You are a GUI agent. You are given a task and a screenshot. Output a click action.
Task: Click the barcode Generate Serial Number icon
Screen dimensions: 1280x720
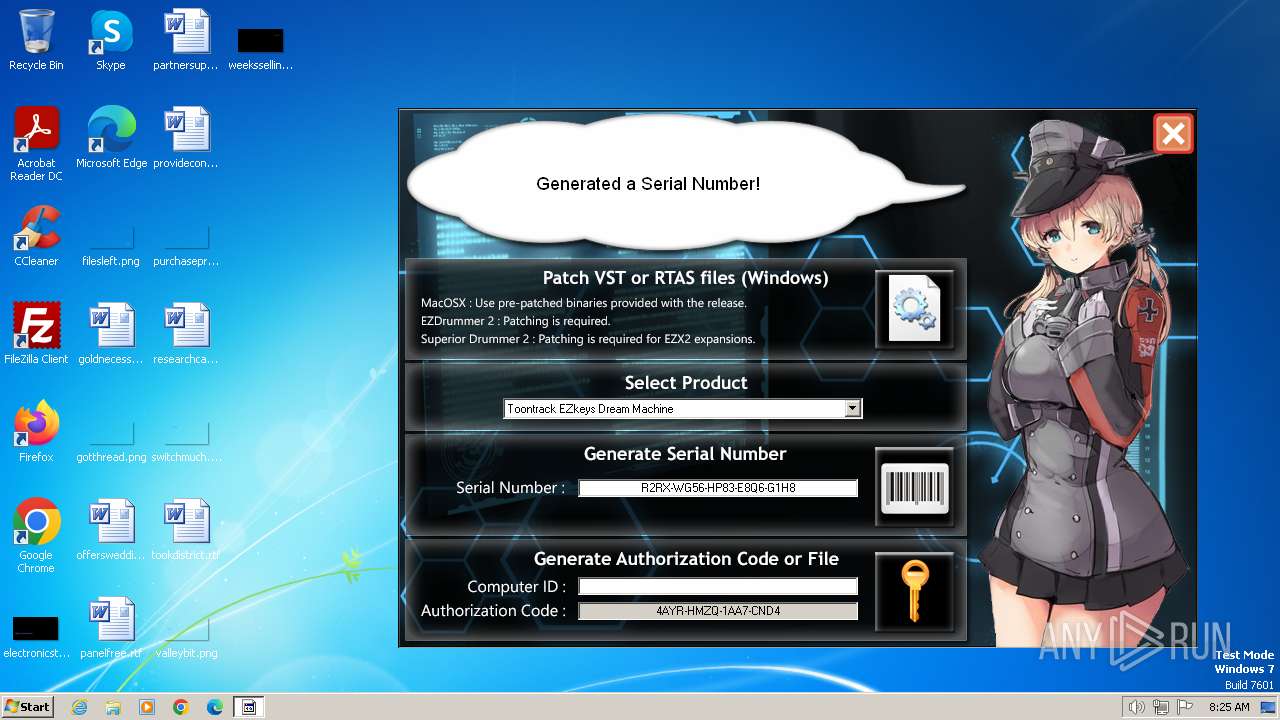[915, 487]
